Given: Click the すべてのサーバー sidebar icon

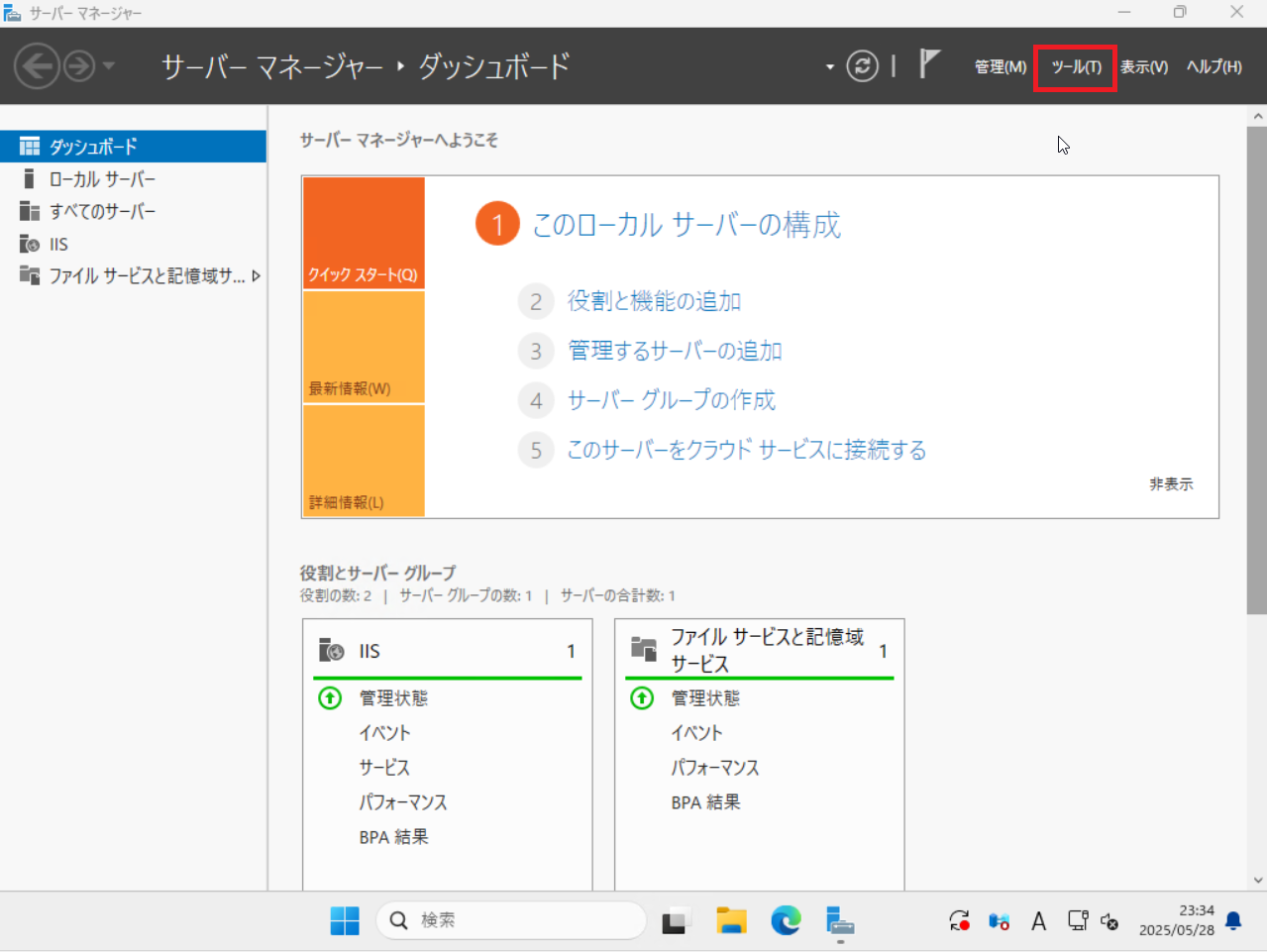Looking at the screenshot, I should (30, 211).
